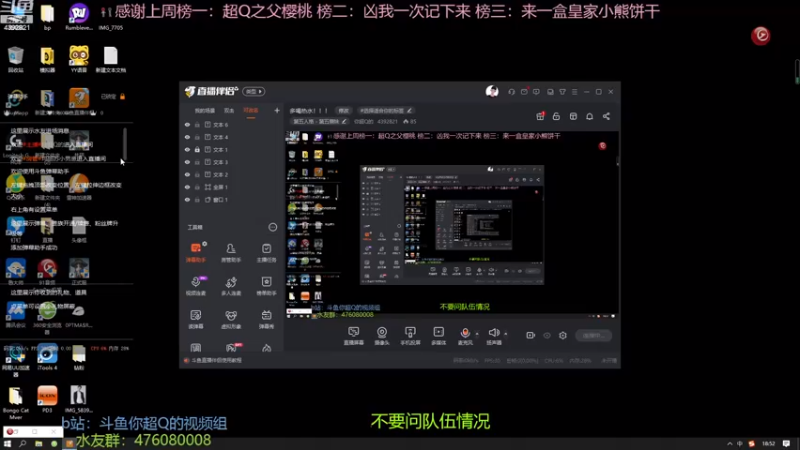Open the Windows Start button
Image resolution: width=800 pixels, height=450 pixels.
pyautogui.click(x=7, y=443)
